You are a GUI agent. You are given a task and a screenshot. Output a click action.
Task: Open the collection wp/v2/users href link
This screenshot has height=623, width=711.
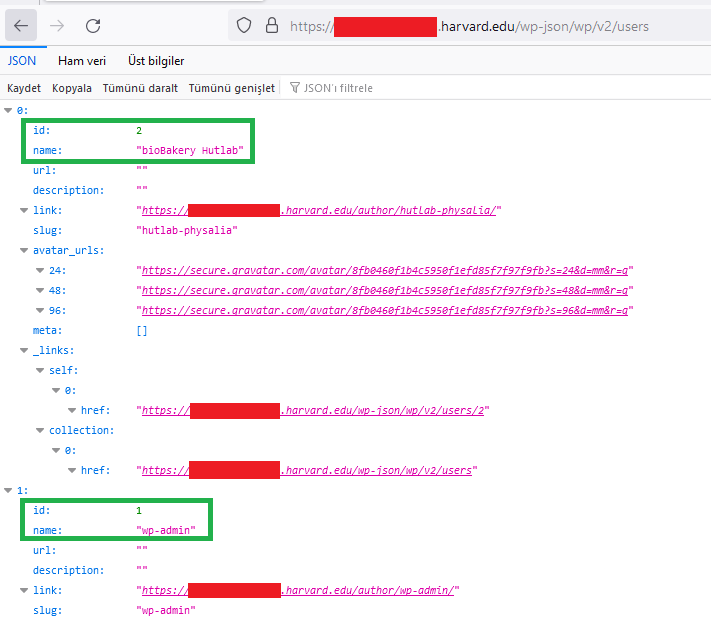point(307,470)
